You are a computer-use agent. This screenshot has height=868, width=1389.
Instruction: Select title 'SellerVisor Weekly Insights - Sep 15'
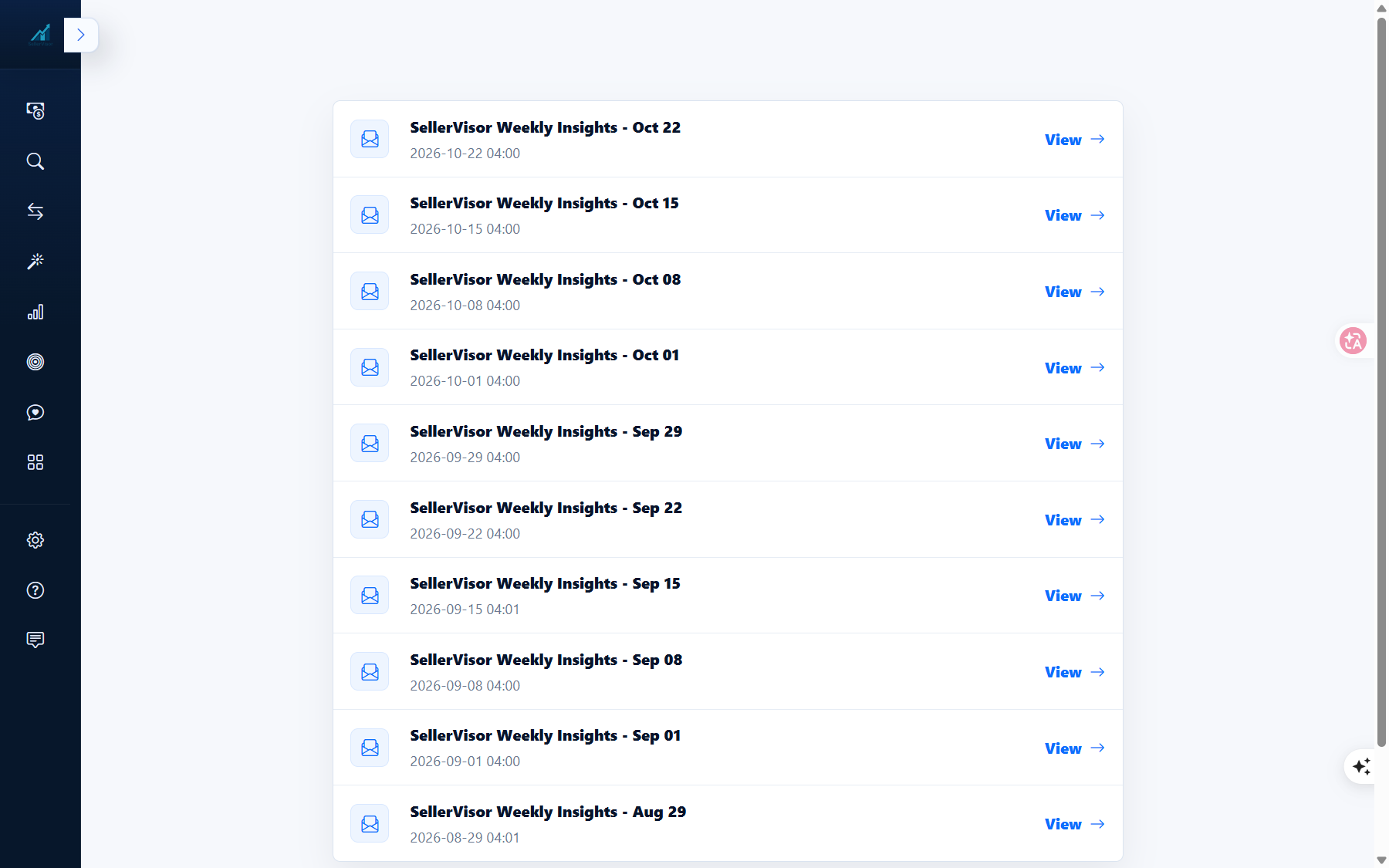coord(546,583)
